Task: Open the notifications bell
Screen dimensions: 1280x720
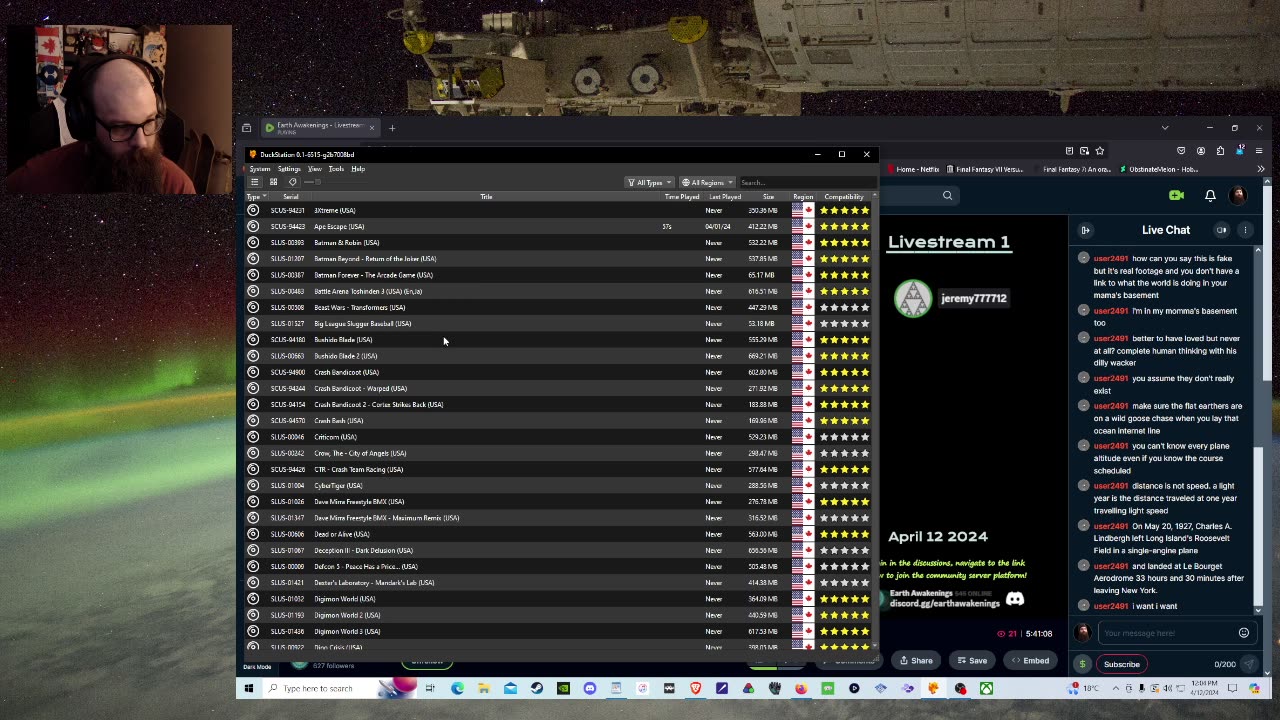Action: click(x=1210, y=196)
